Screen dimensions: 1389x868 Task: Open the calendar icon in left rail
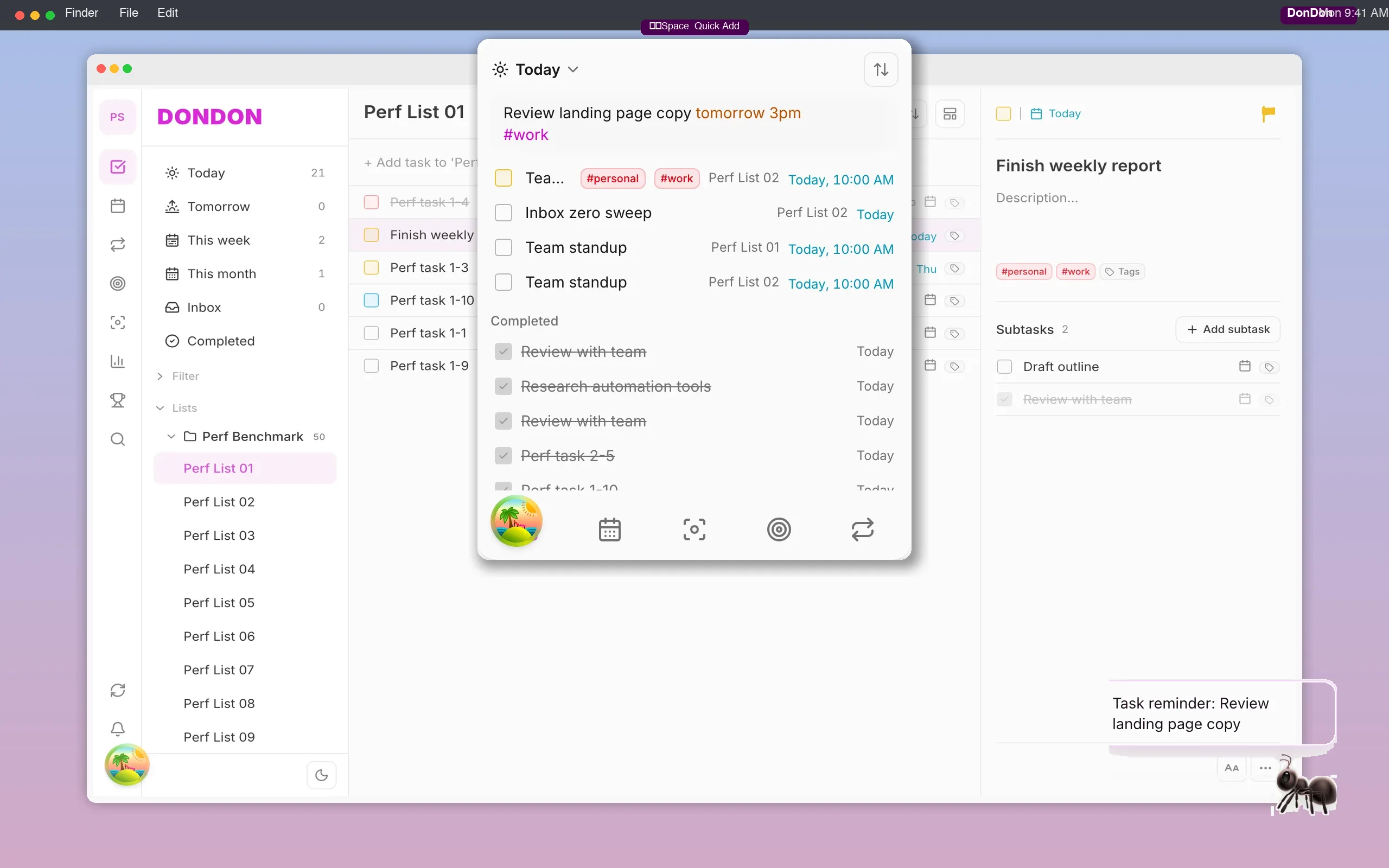click(x=118, y=206)
